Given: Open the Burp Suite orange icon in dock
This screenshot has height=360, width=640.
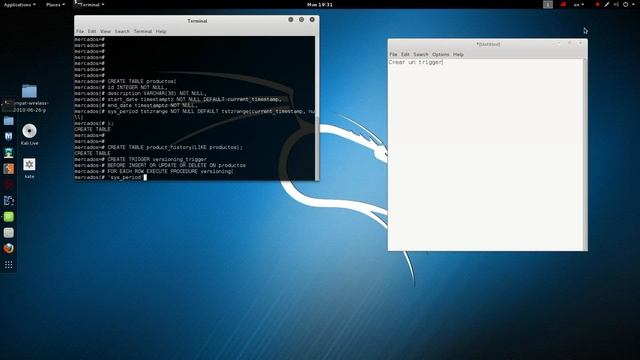Looking at the screenshot, I should (x=9, y=169).
